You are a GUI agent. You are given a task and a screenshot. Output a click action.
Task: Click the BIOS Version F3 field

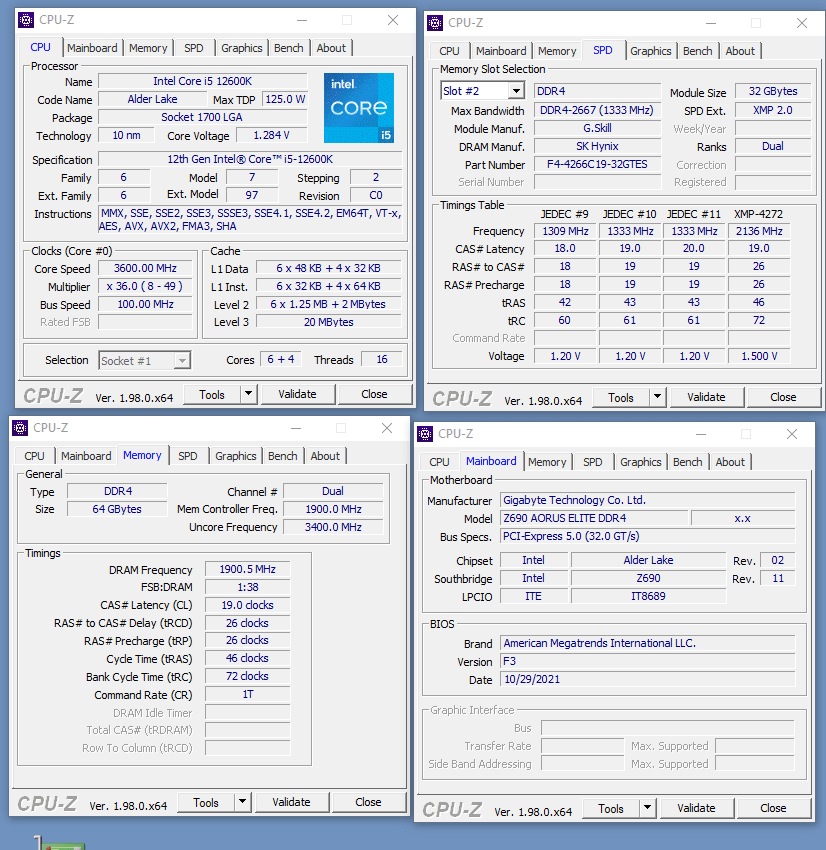point(648,661)
